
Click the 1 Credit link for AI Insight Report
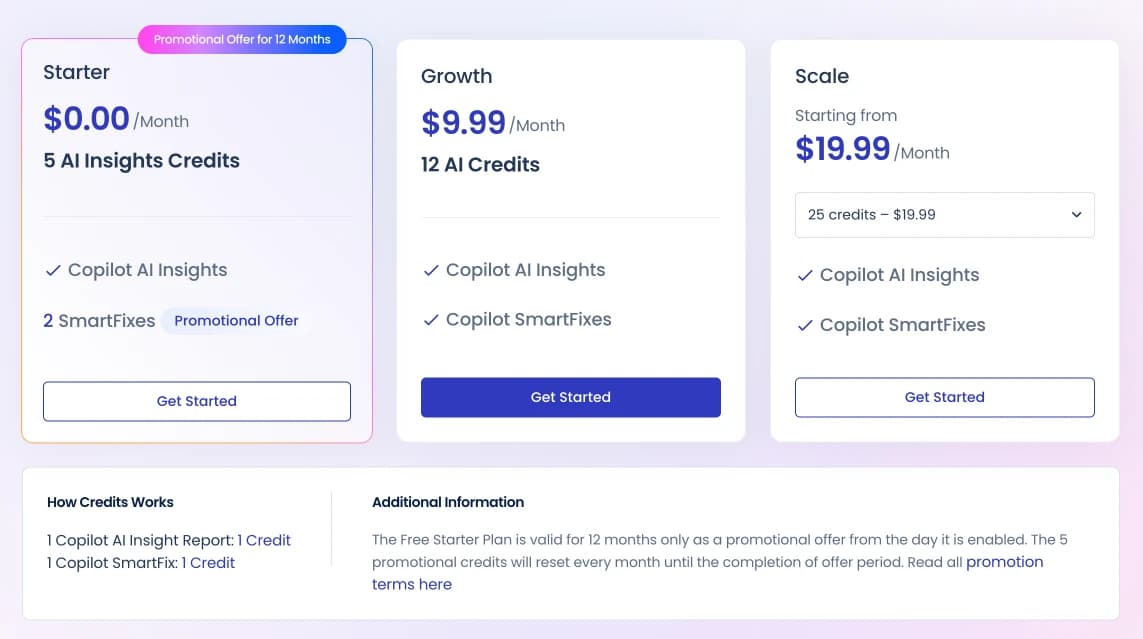(x=266, y=540)
